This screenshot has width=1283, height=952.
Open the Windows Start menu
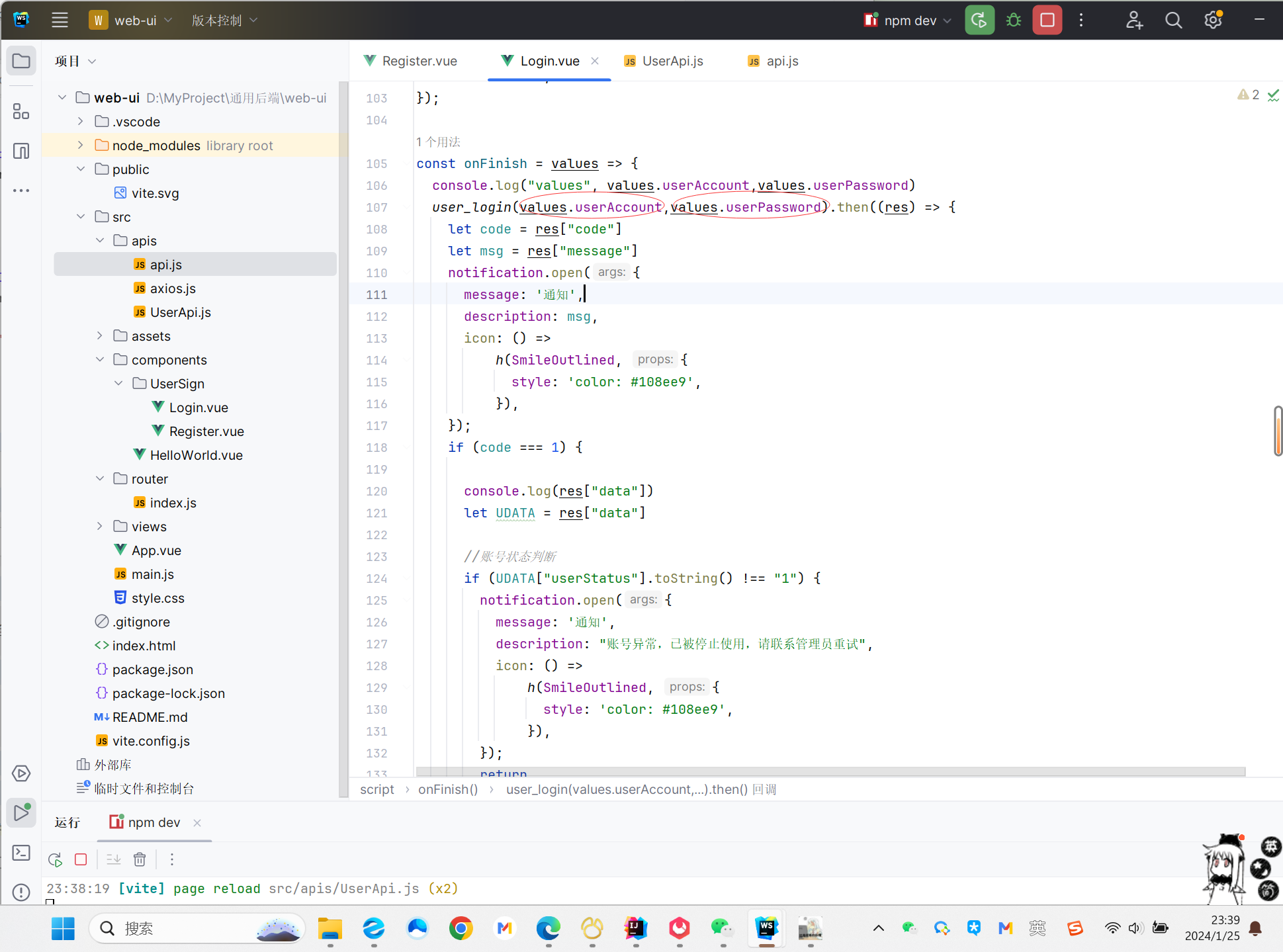click(64, 929)
